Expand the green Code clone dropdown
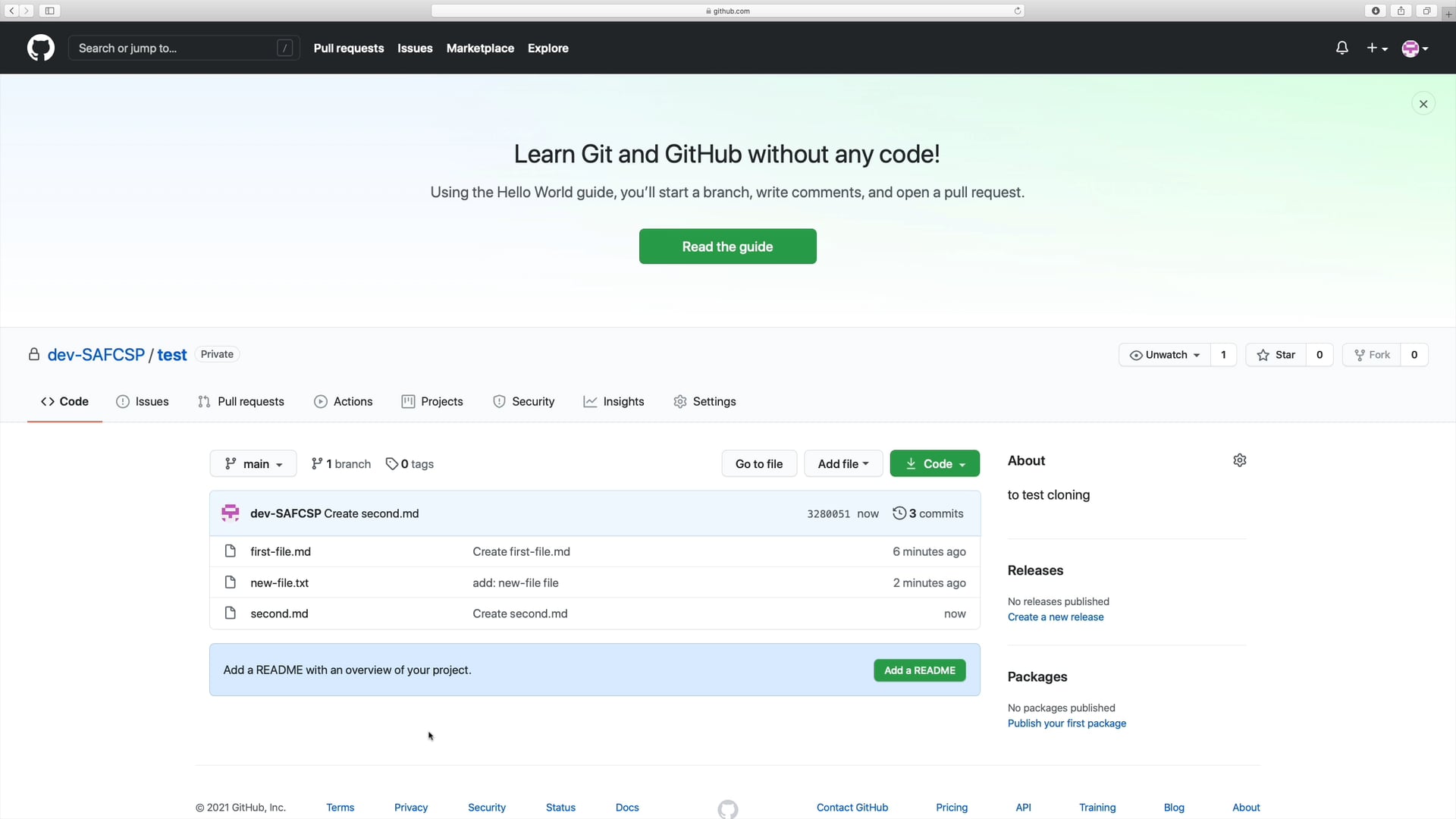This screenshot has height=819, width=1456. click(x=935, y=464)
